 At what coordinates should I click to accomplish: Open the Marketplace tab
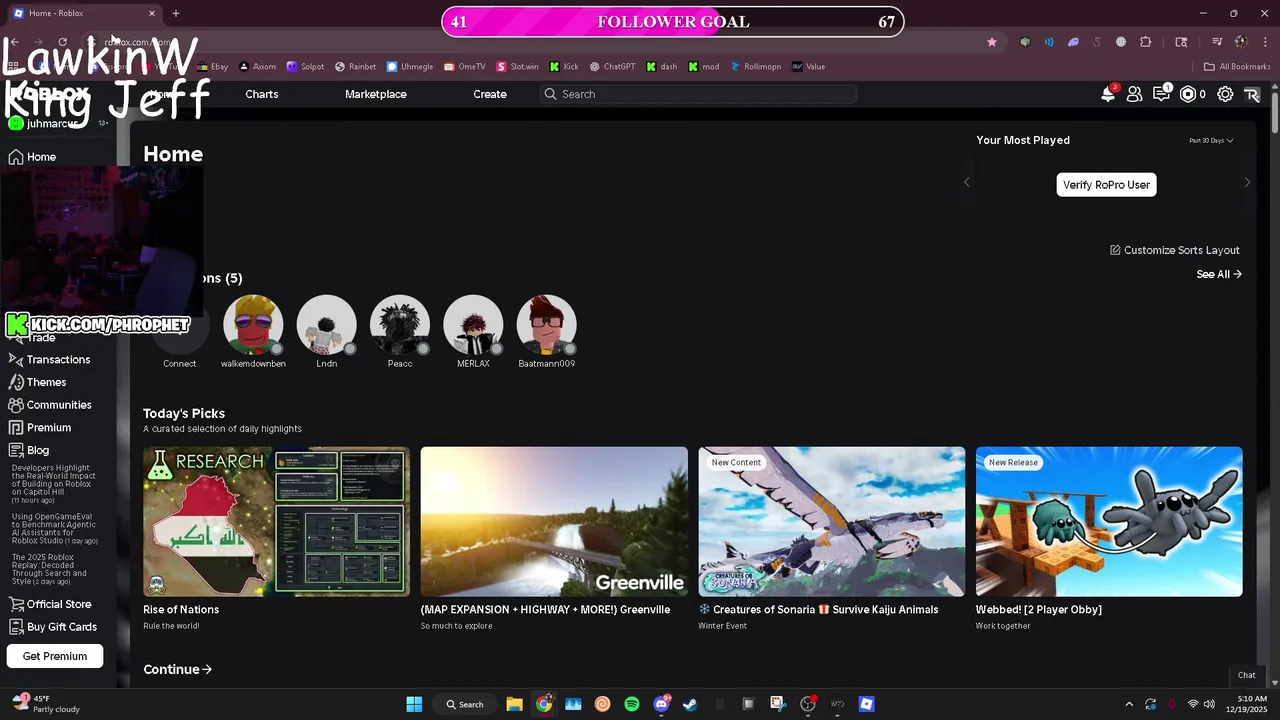(376, 94)
